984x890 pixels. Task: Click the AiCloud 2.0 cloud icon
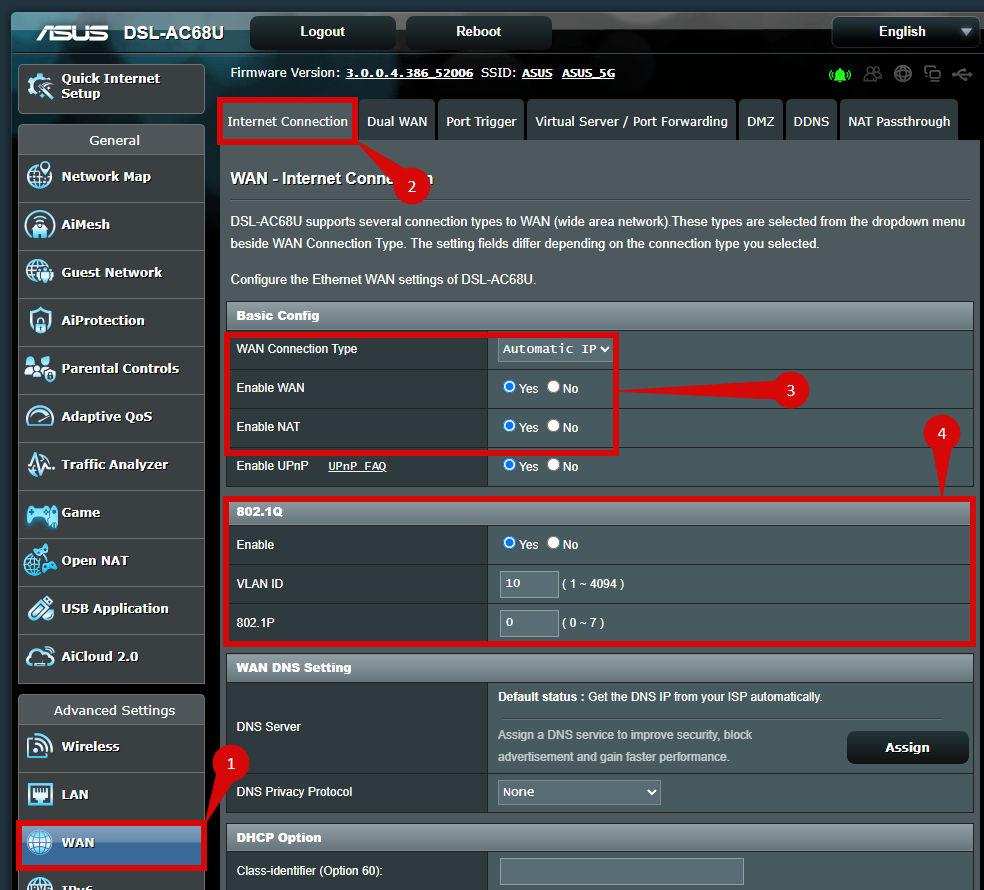point(40,657)
